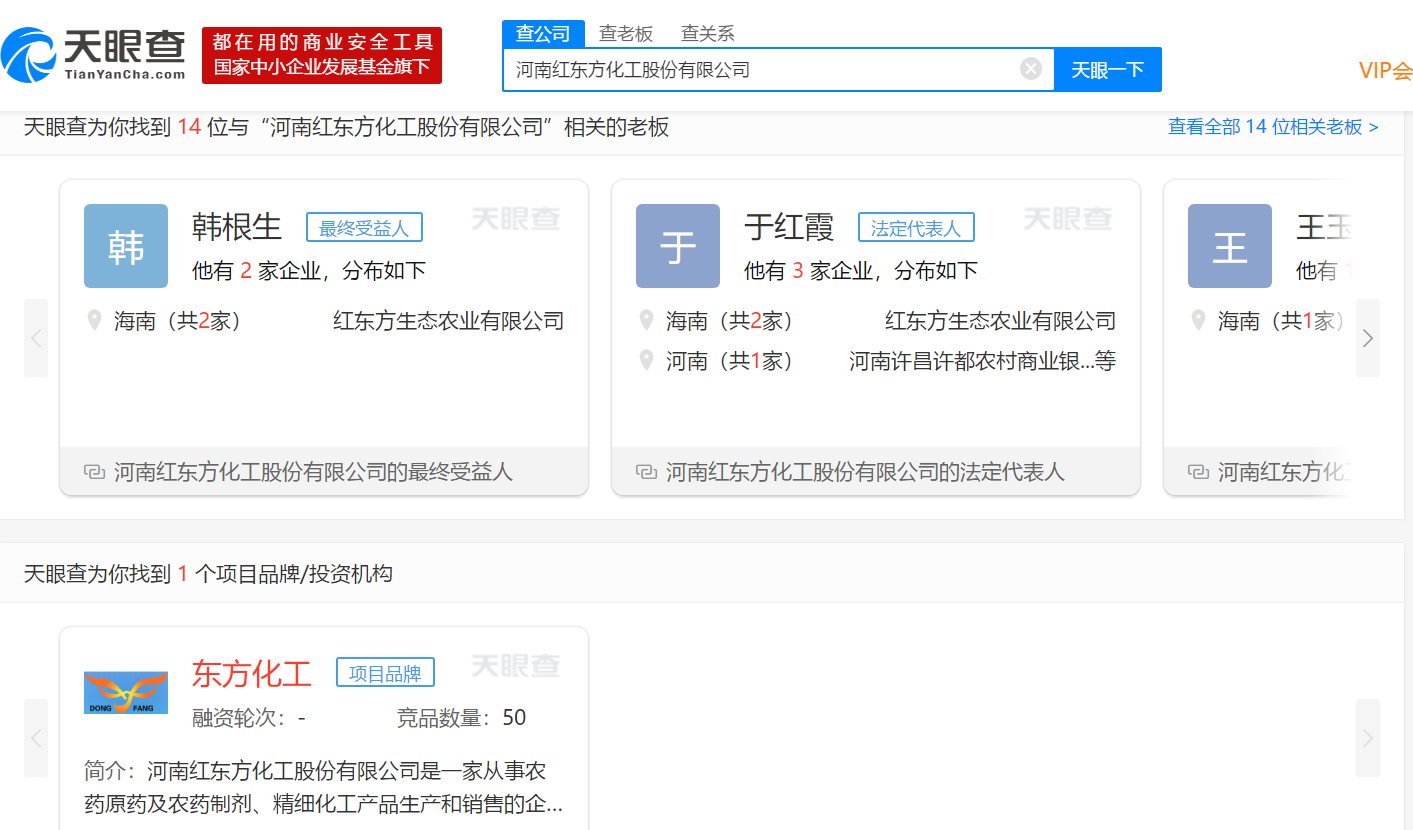Click location pin for 海南 in 于红霞 card
Screen dimensions: 1413x830
coord(647,321)
